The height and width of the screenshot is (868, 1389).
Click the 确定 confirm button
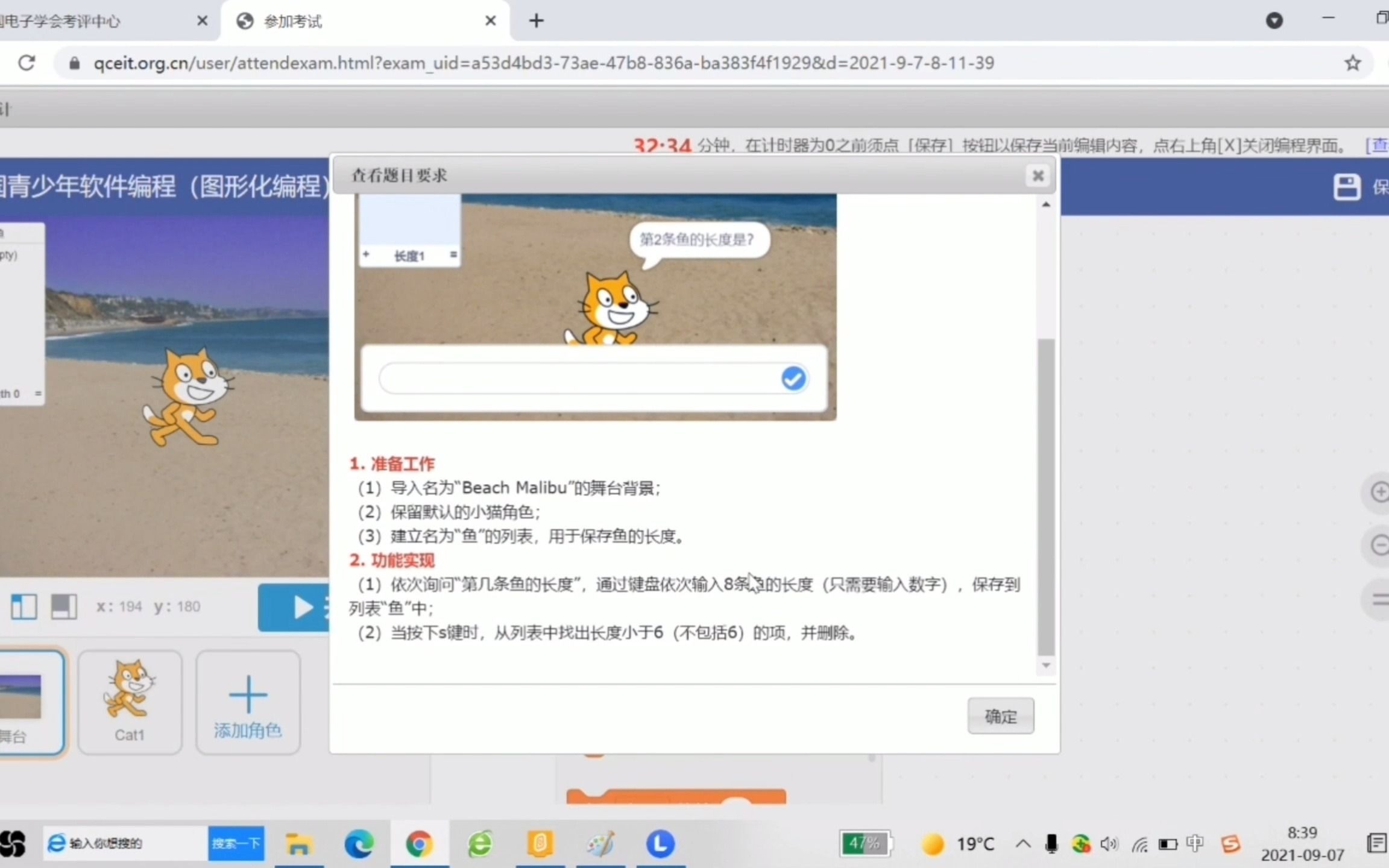pyautogui.click(x=1000, y=716)
